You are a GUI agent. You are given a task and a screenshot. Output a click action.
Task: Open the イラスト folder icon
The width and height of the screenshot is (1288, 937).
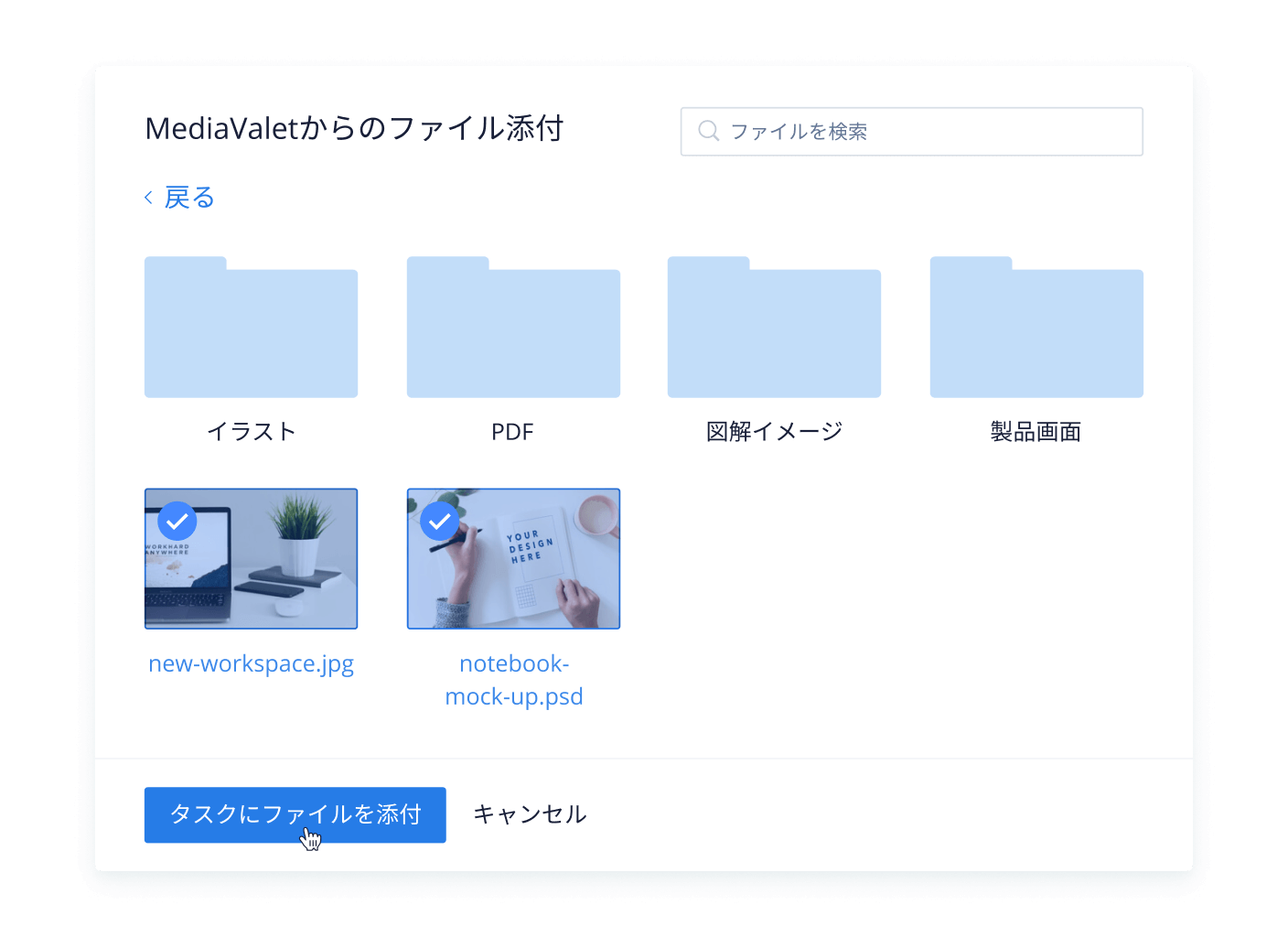click(251, 327)
